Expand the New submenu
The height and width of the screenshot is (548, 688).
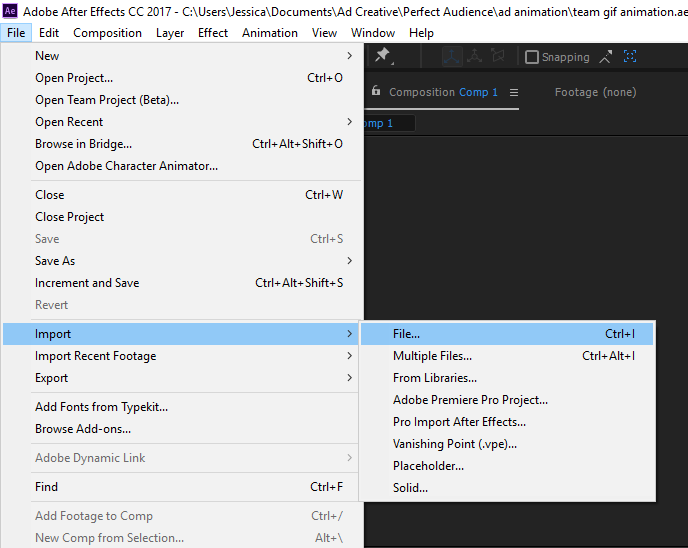(x=182, y=56)
